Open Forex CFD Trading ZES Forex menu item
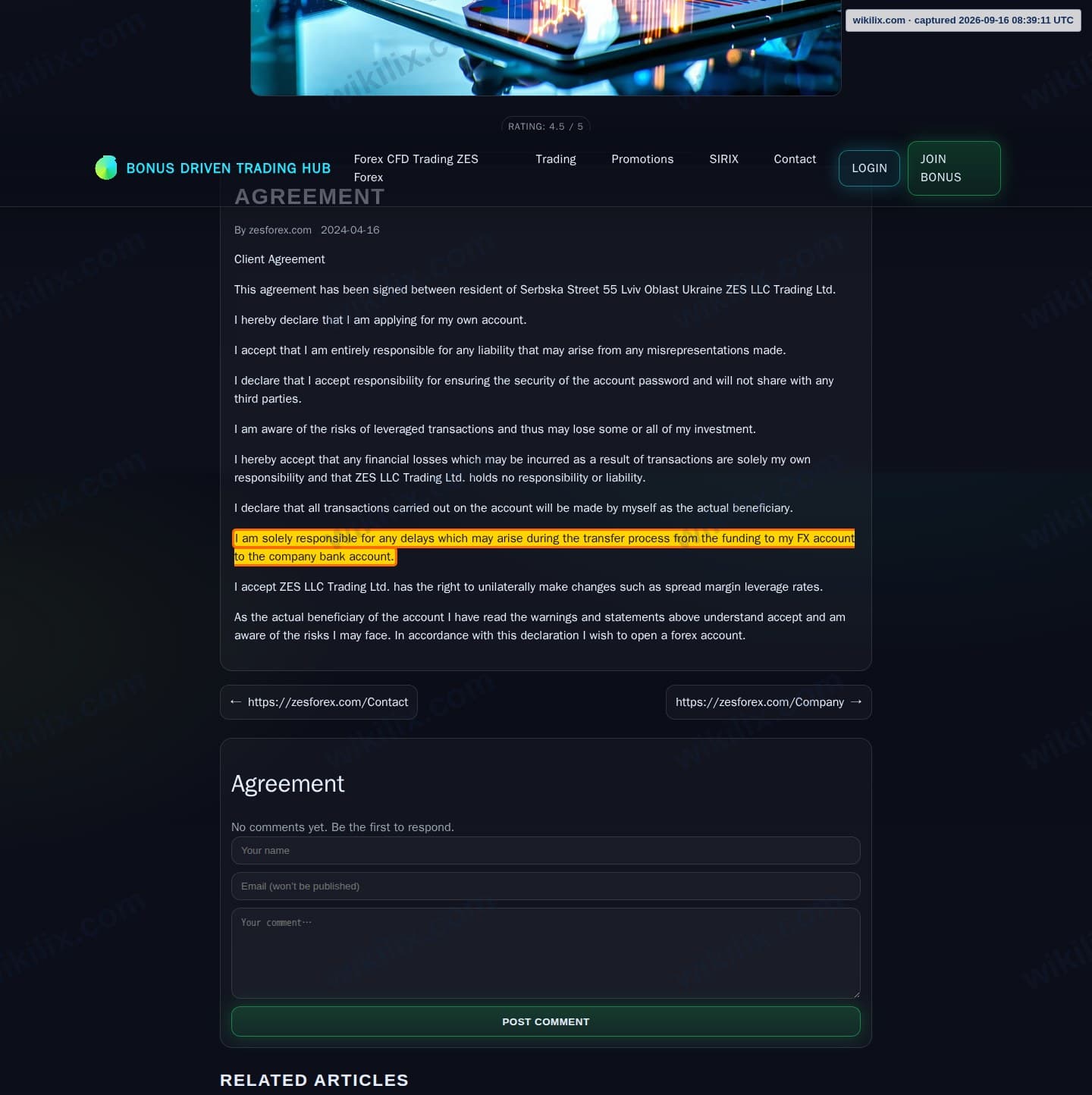Image resolution: width=1092 pixels, height=1095 pixels. [427, 168]
